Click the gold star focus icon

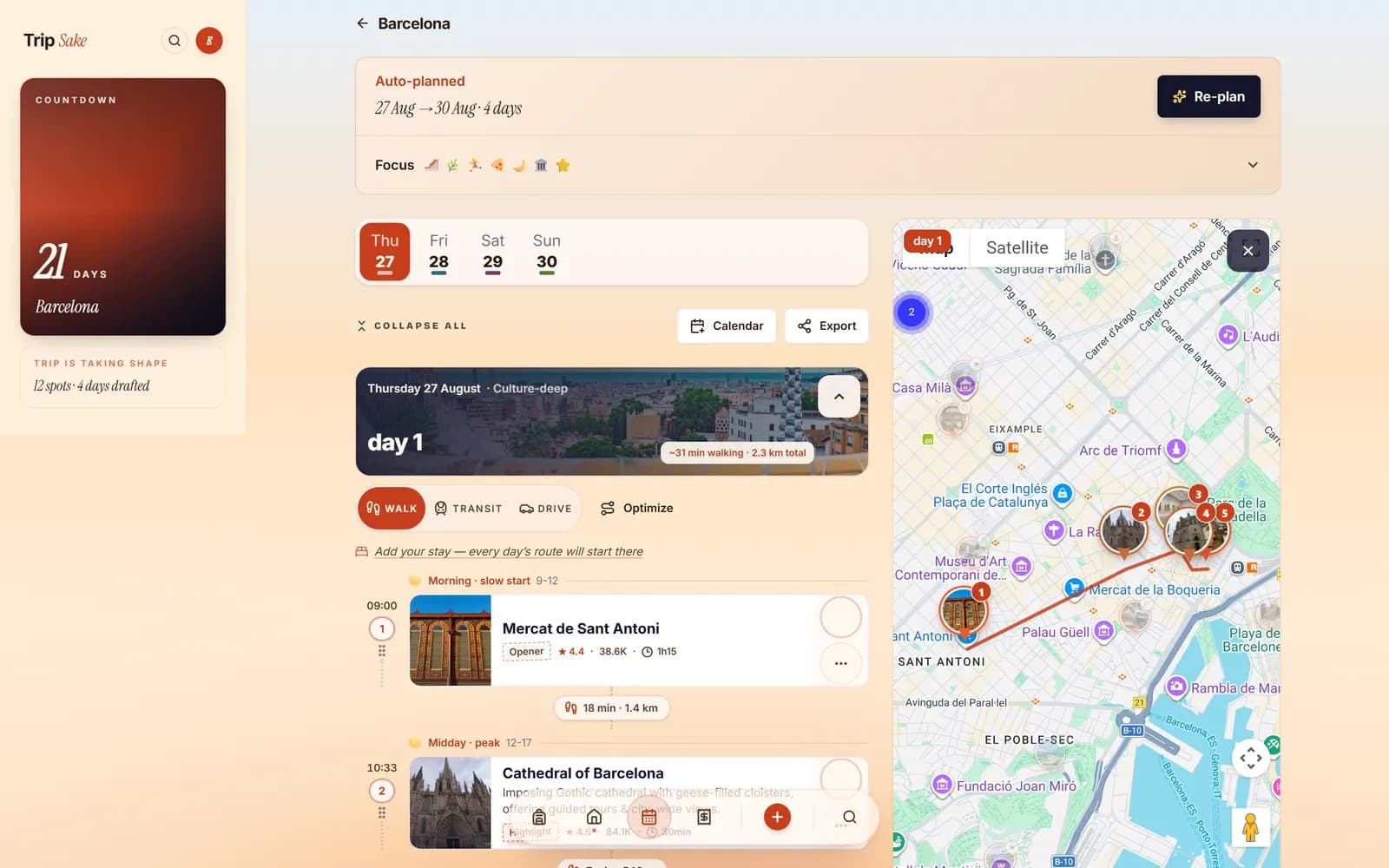point(563,165)
